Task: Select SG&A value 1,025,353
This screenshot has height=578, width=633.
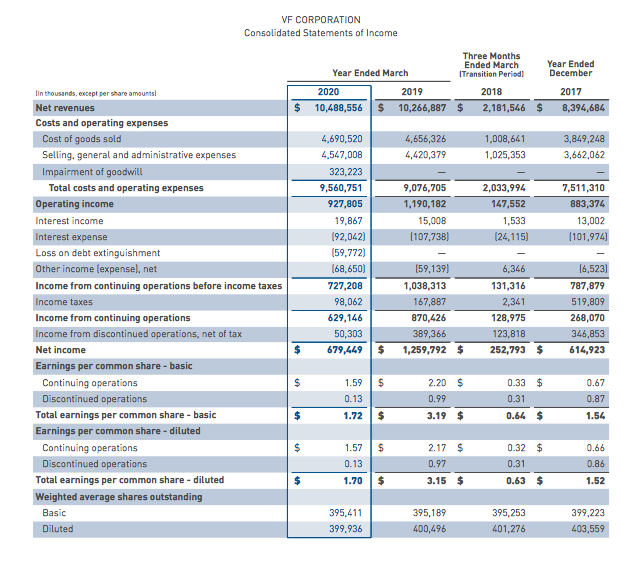Action: 505,155
